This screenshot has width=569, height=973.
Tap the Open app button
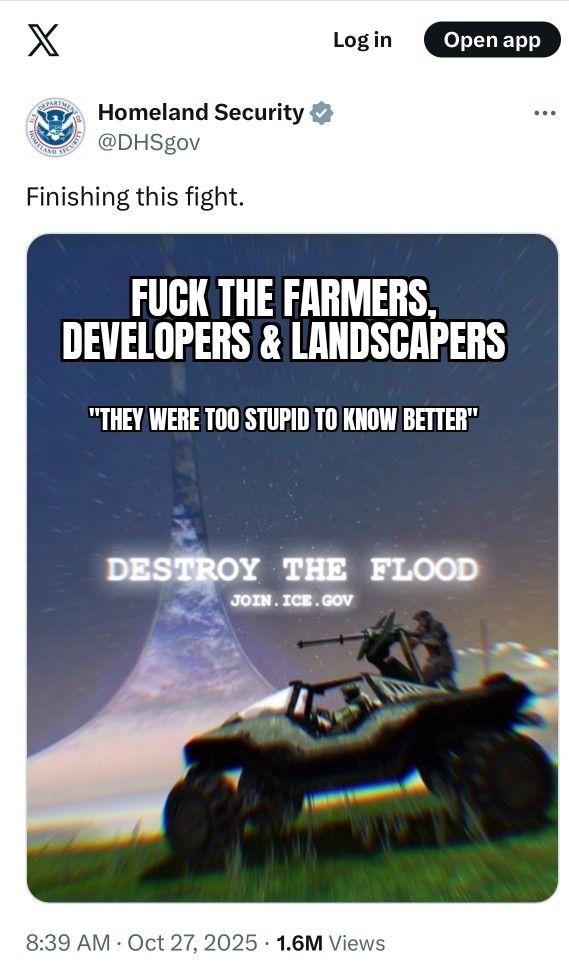coord(492,40)
